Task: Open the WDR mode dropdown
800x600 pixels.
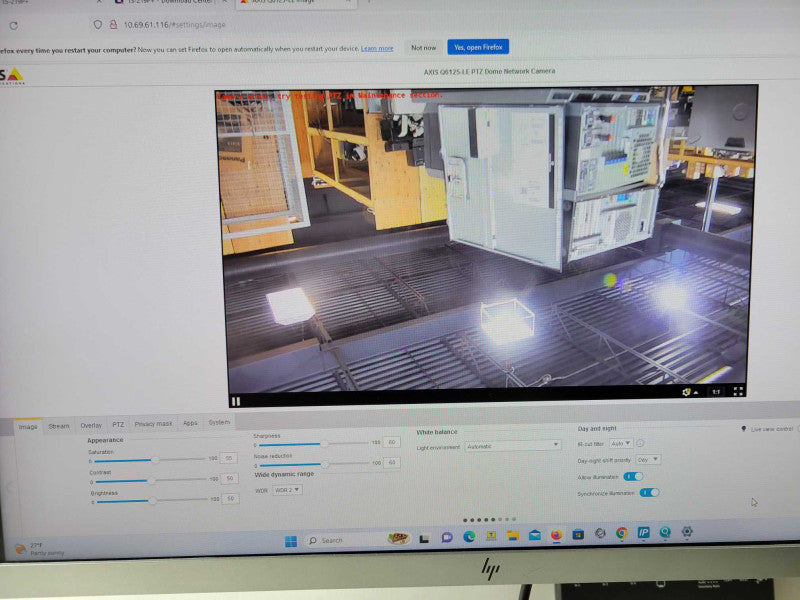Action: [x=287, y=490]
